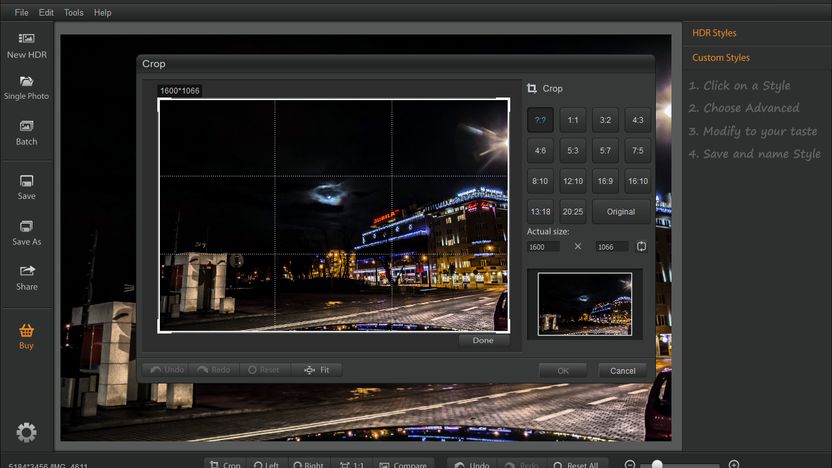Click Redo in Crop dialog
This screenshot has height=468, width=832.
(x=214, y=370)
